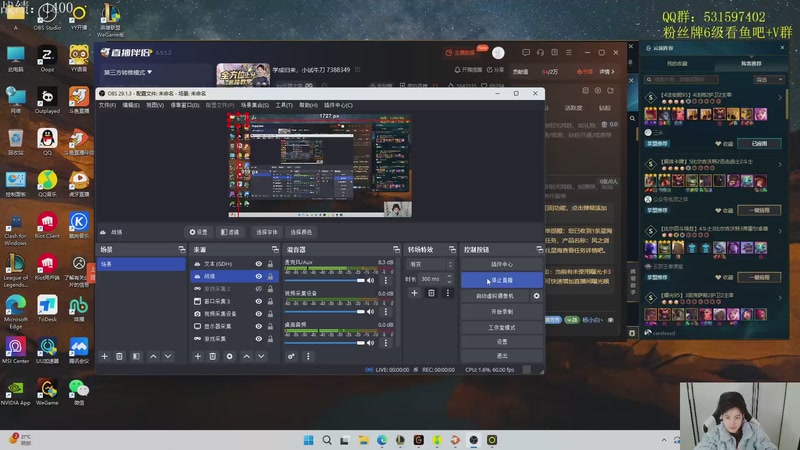The image size is (800, 450).
Task: Switch to 我的收藏 tab in 云顶阵容
Action: 678,64
